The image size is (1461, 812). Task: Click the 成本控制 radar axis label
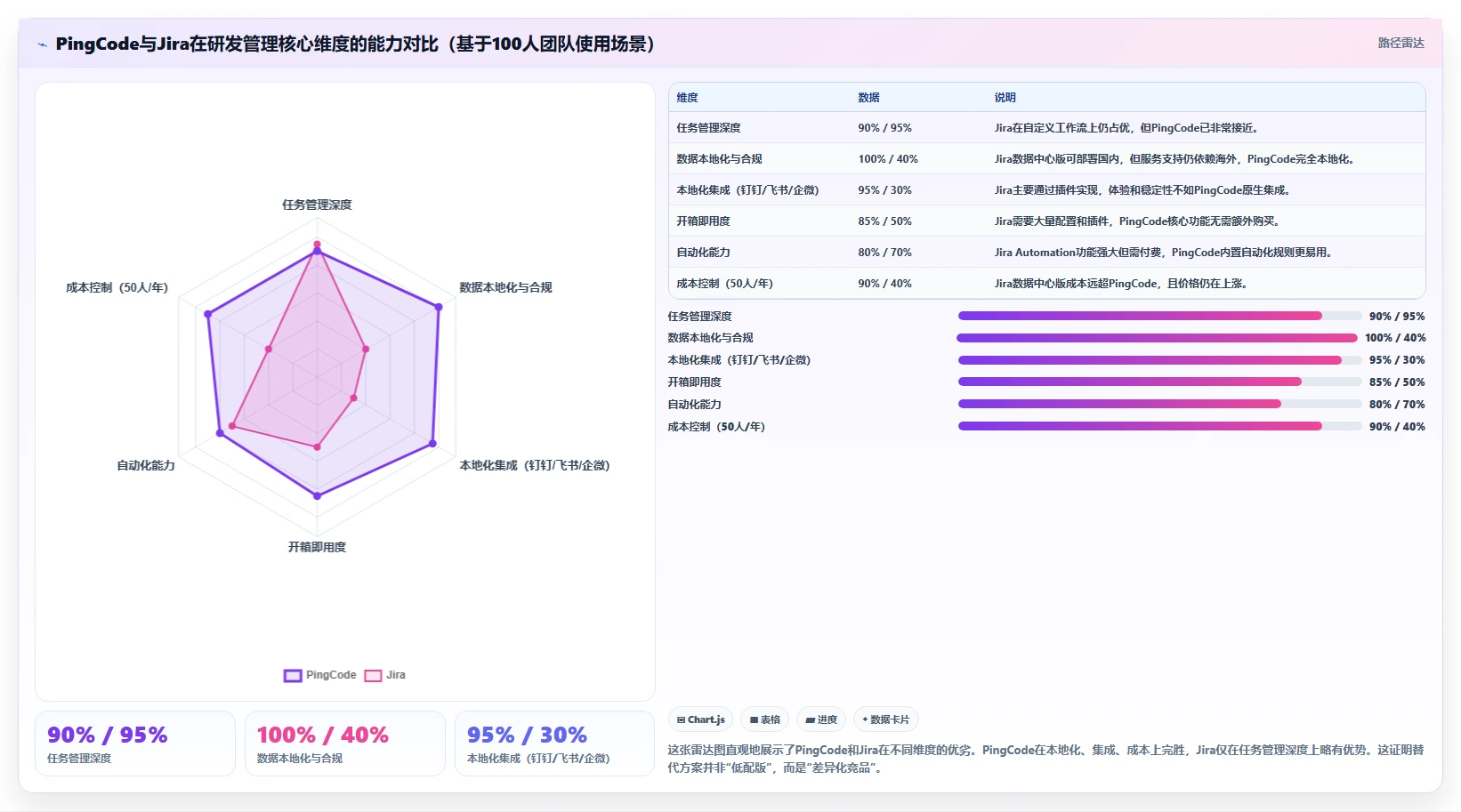point(117,287)
